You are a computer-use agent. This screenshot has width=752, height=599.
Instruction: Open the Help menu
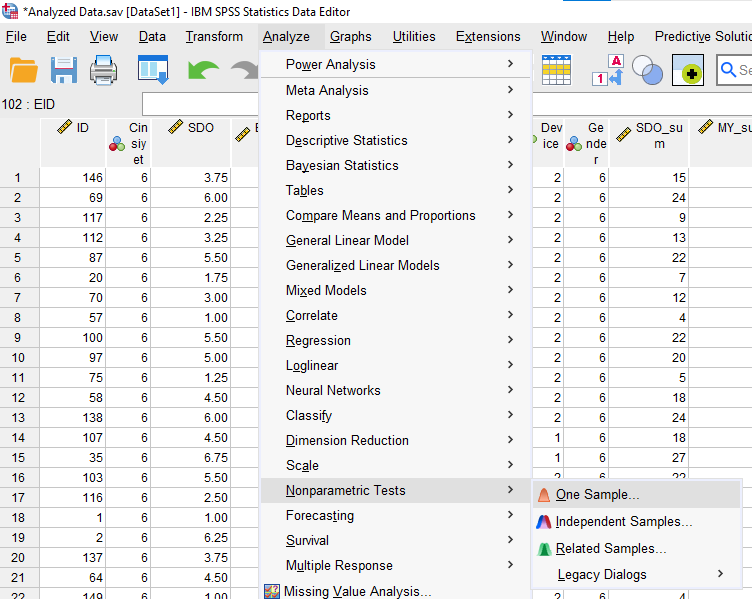point(621,36)
